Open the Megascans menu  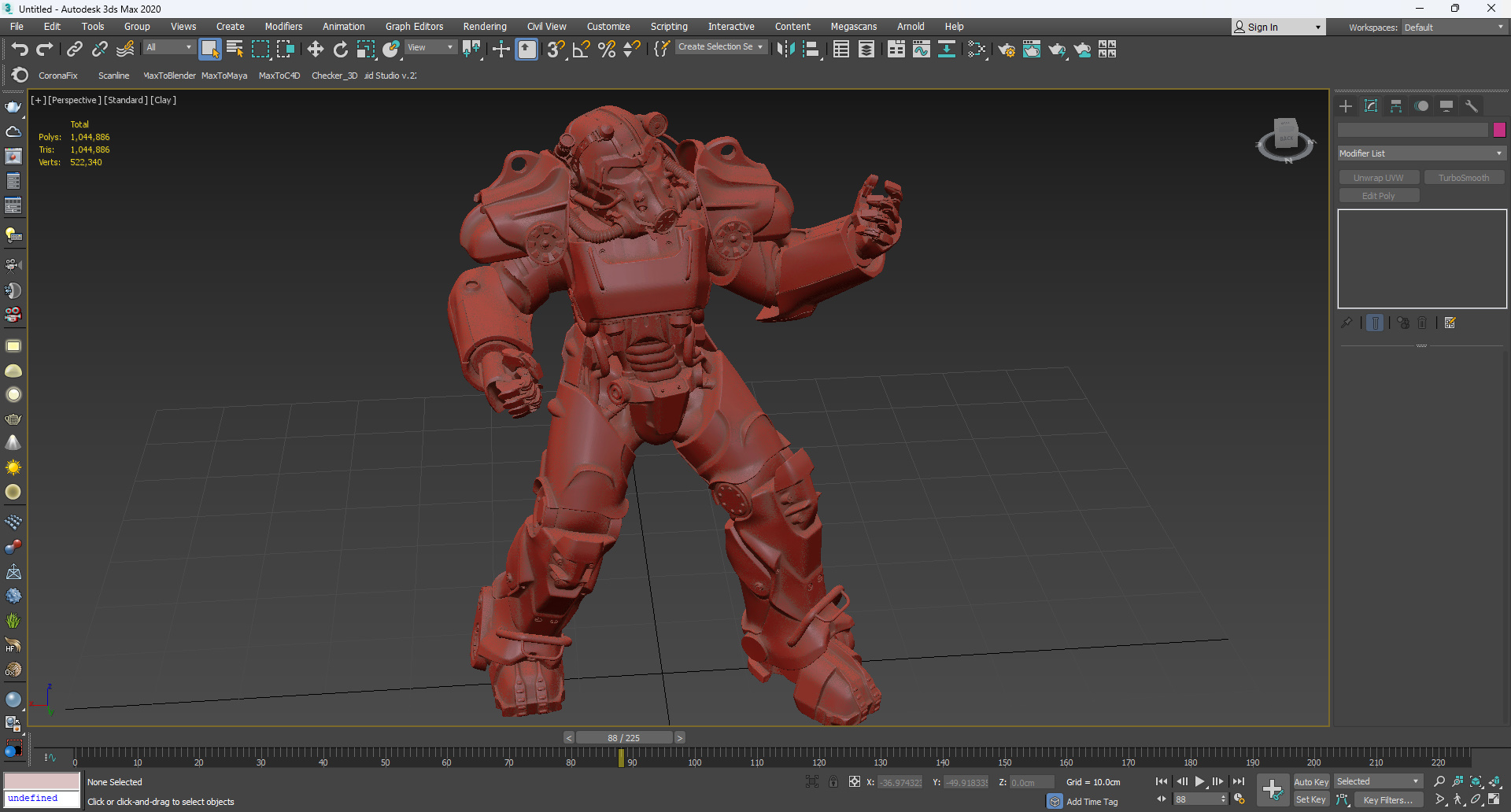[x=853, y=27]
